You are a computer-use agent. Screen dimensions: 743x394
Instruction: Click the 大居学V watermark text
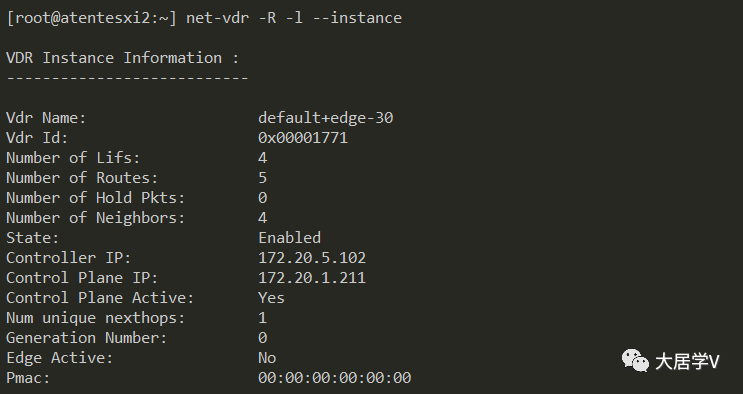(687, 362)
